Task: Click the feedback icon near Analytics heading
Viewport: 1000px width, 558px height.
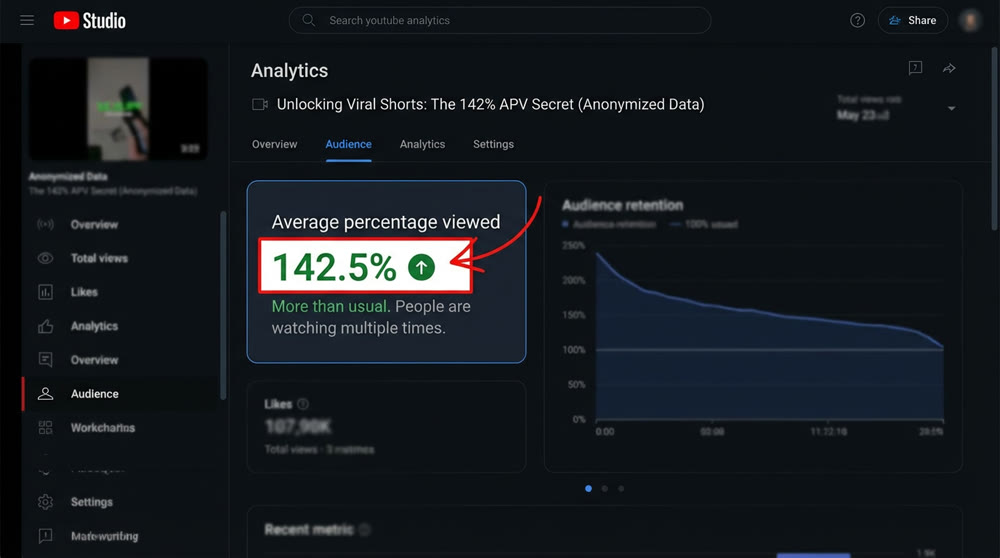Action: 915,68
